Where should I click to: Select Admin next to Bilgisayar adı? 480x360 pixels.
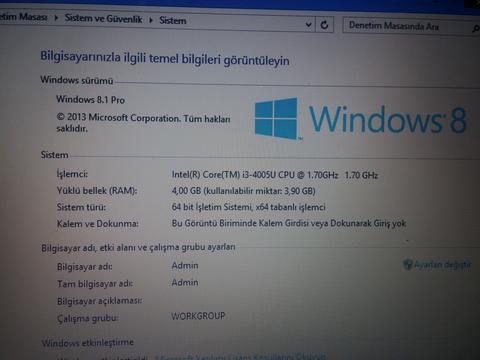[x=185, y=266]
